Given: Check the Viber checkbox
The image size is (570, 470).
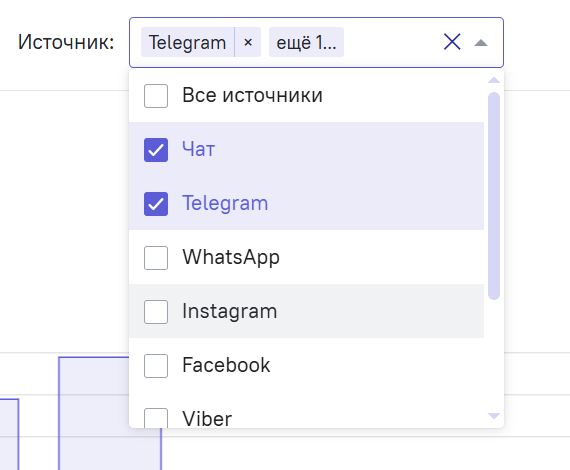Looking at the screenshot, I should pyautogui.click(x=156, y=418).
